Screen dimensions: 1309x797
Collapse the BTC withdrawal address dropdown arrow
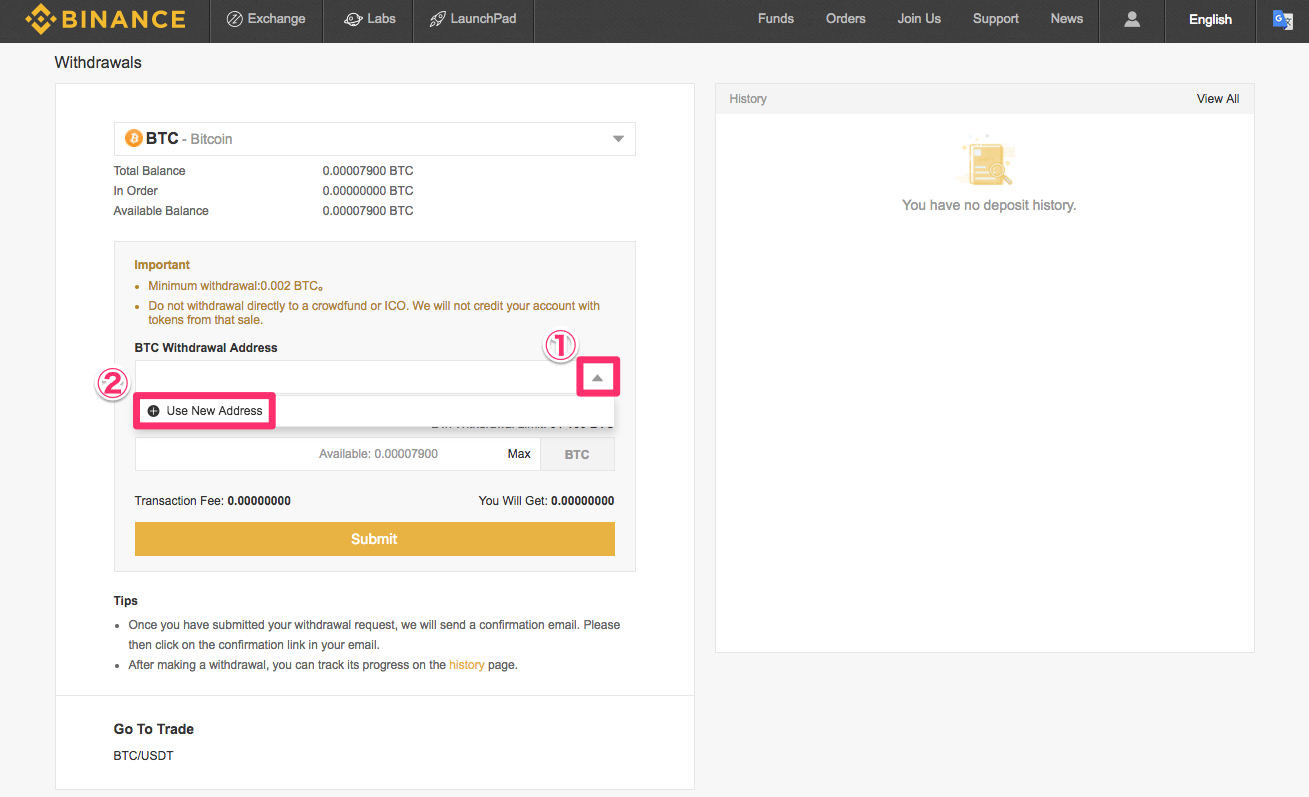(x=598, y=377)
